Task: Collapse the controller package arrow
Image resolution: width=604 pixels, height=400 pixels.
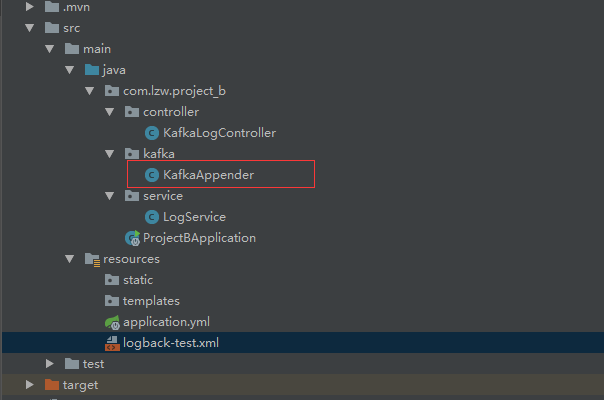Action: (110, 112)
